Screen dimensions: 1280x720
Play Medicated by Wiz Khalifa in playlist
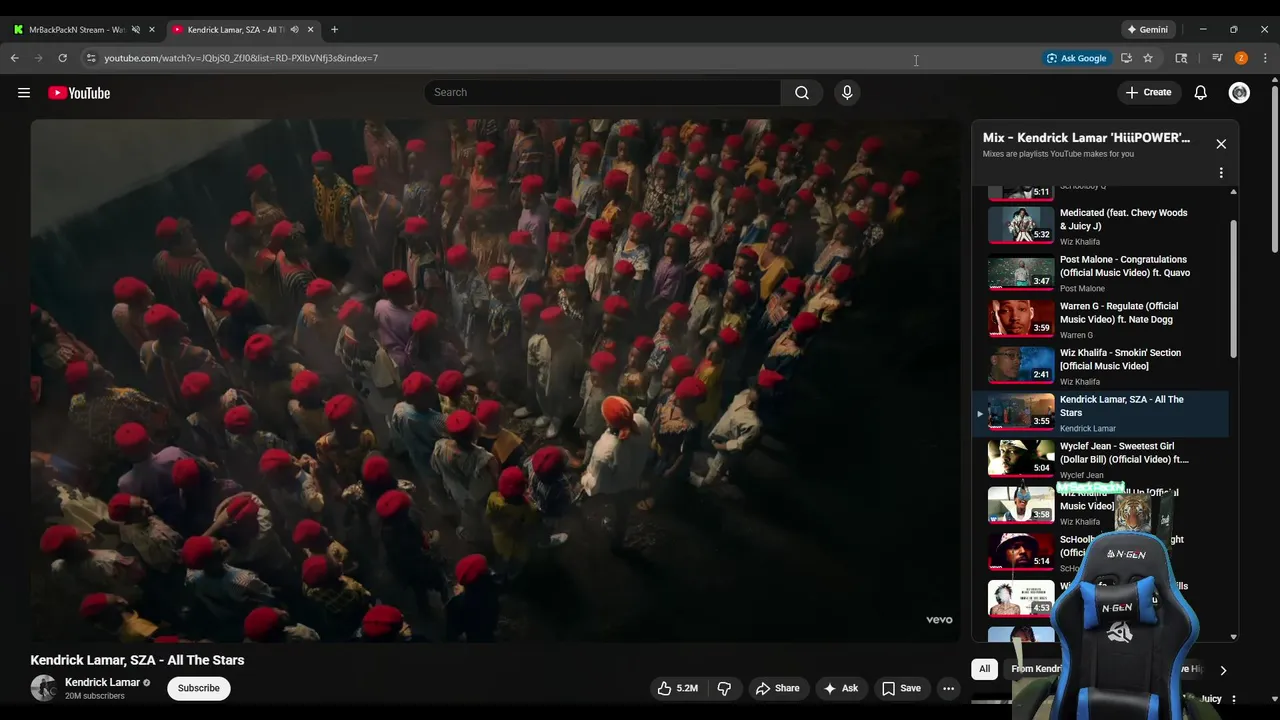coord(1100,226)
